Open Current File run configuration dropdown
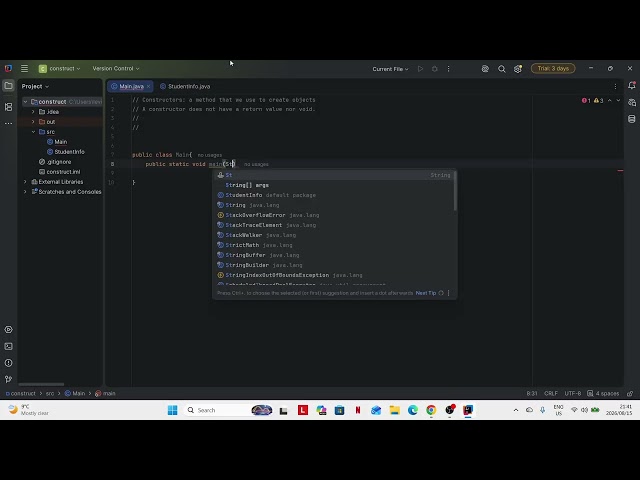Image resolution: width=640 pixels, height=480 pixels. coord(390,69)
